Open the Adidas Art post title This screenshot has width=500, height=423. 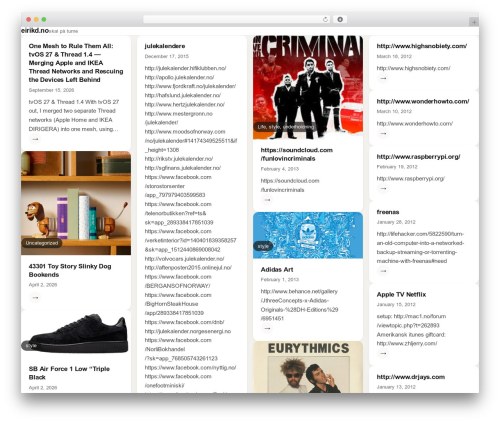[x=277, y=270]
